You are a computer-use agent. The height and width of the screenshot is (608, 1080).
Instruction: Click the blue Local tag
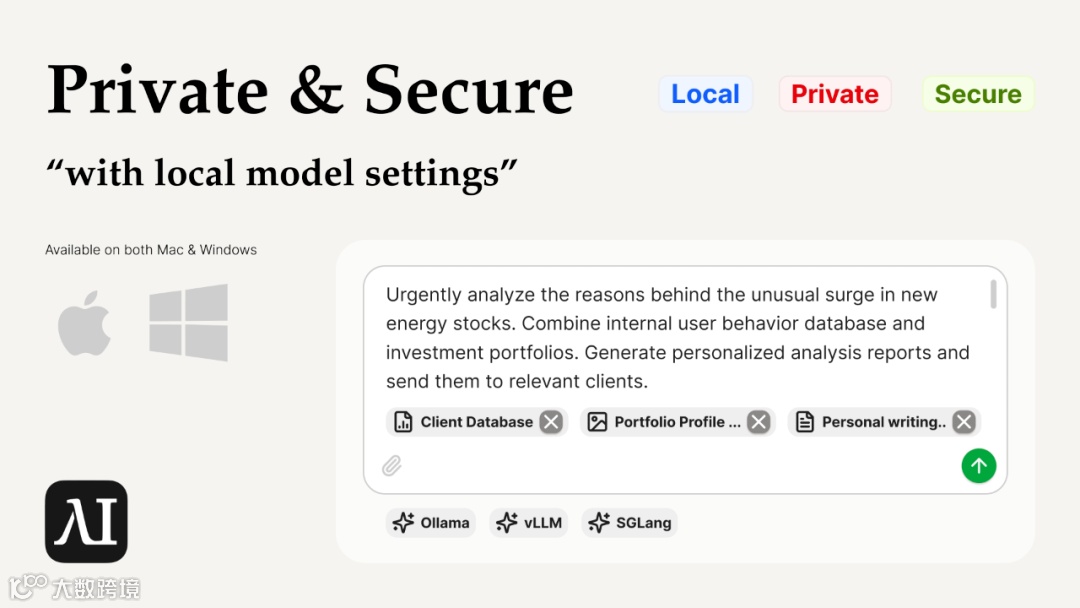click(x=705, y=94)
